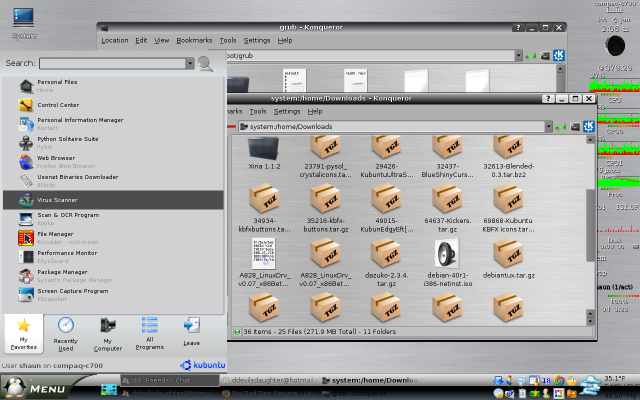Viewport: 640px width, 400px height.
Task: Open the Xiria 1.1.2 folder
Action: [264, 153]
